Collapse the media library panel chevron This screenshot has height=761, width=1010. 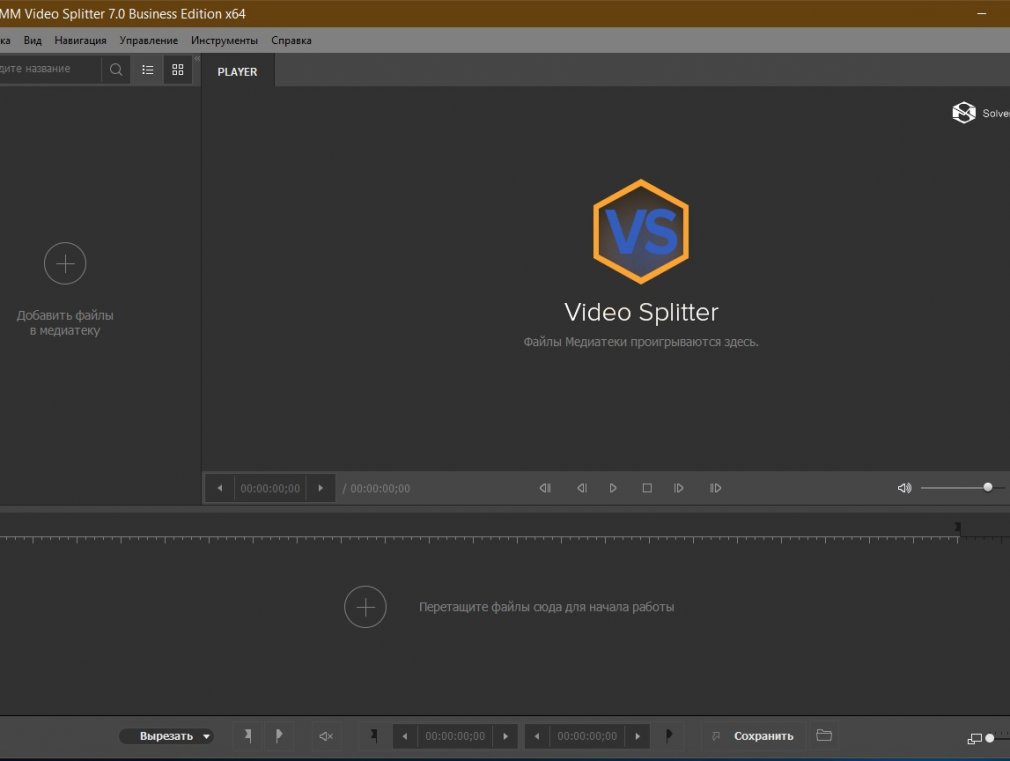(x=197, y=59)
